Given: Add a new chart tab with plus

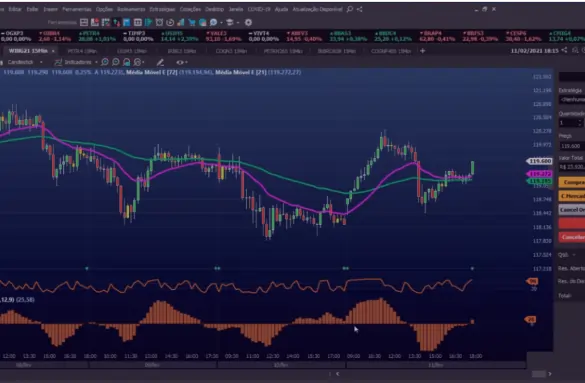Looking at the screenshot, I should (x=422, y=51).
